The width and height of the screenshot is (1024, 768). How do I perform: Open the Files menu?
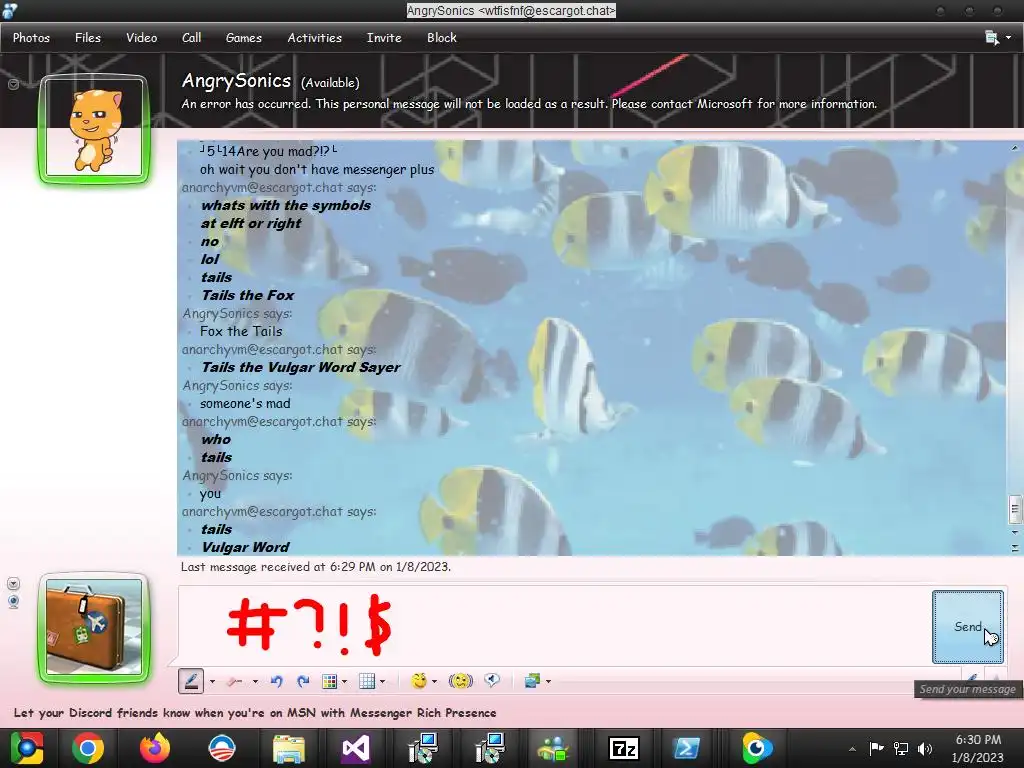click(x=88, y=38)
